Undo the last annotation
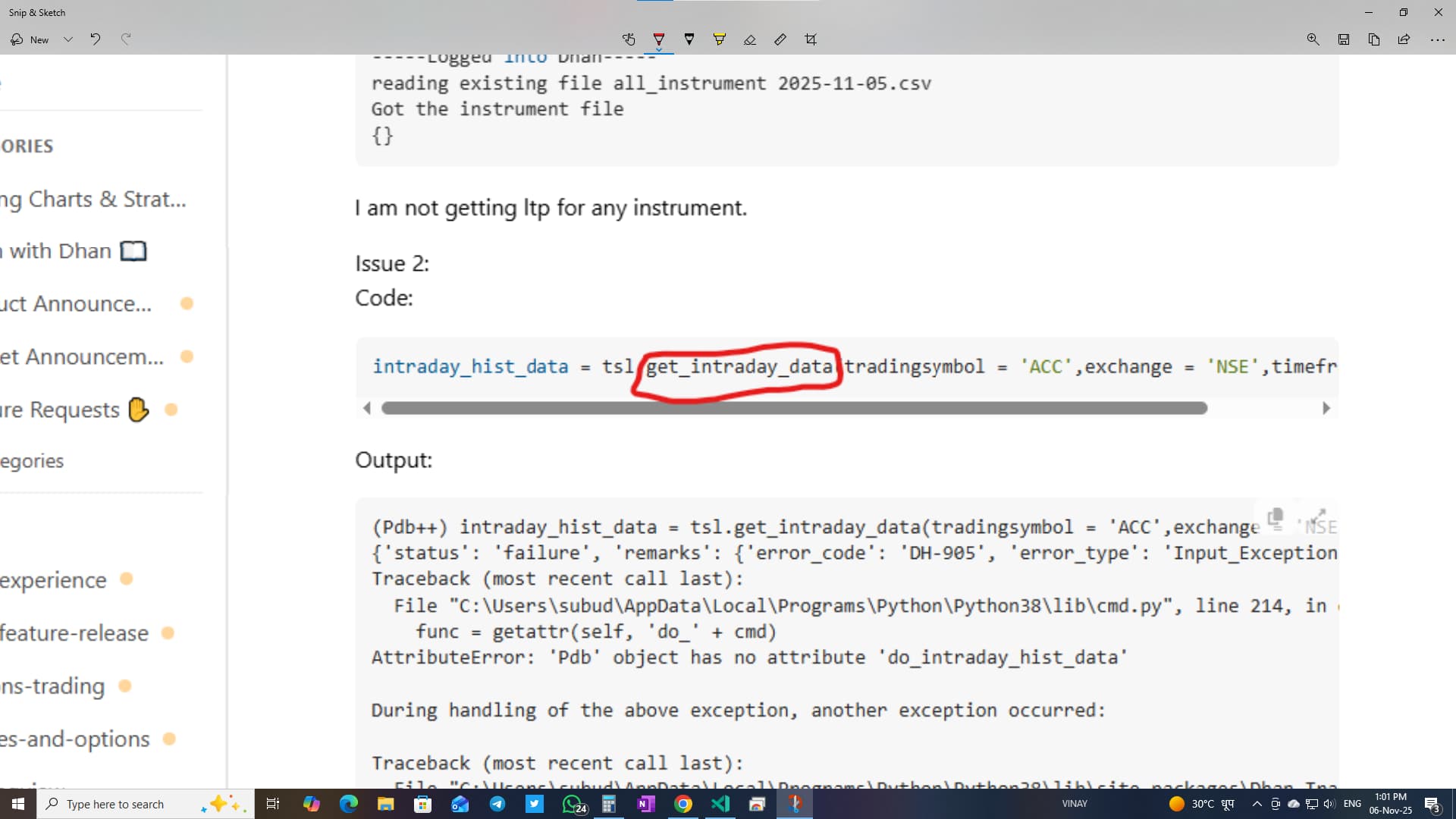This screenshot has height=819, width=1456. tap(96, 39)
